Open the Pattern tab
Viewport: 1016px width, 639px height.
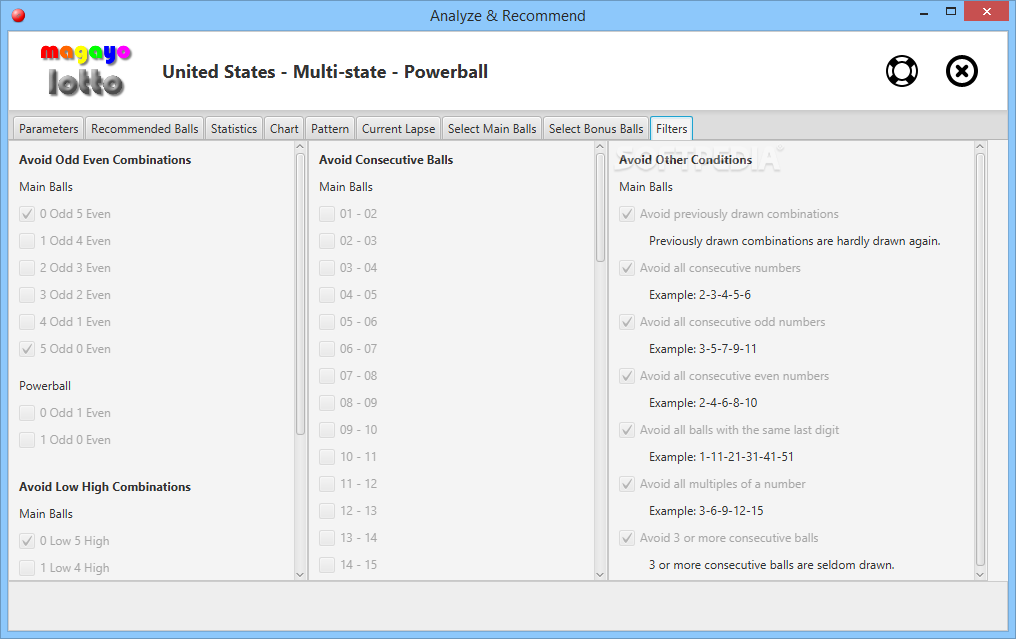click(x=330, y=128)
